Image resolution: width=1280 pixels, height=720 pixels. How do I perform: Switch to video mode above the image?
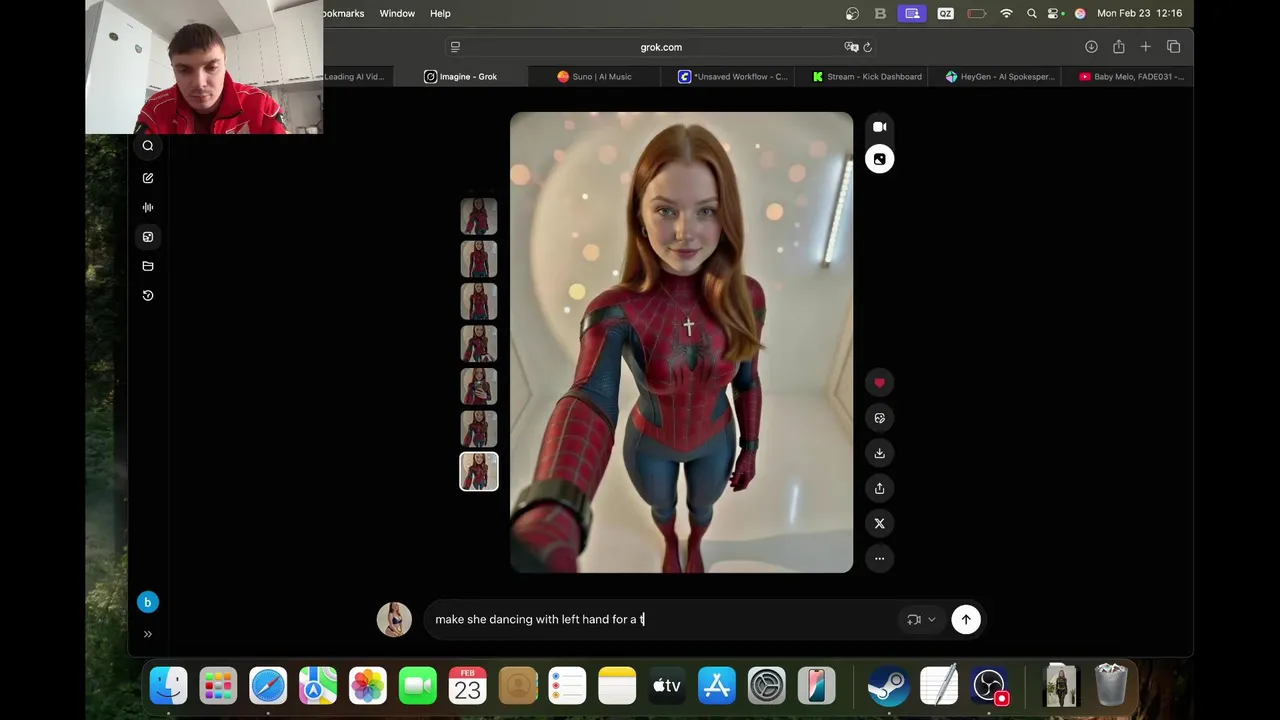pos(880,127)
